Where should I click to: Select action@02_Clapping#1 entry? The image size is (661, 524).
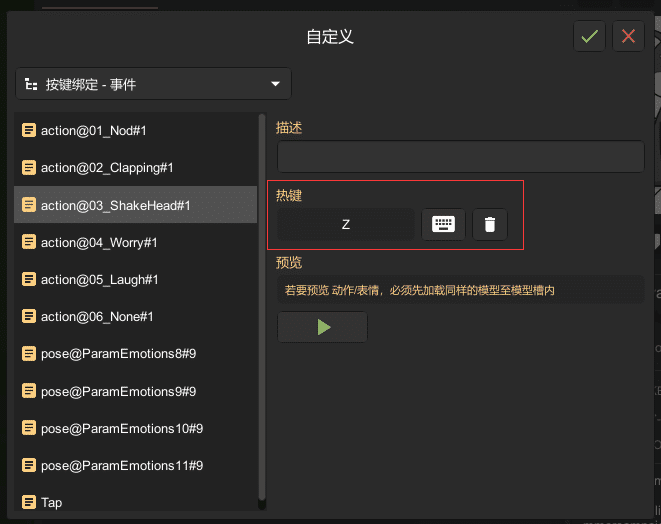click(x=135, y=168)
